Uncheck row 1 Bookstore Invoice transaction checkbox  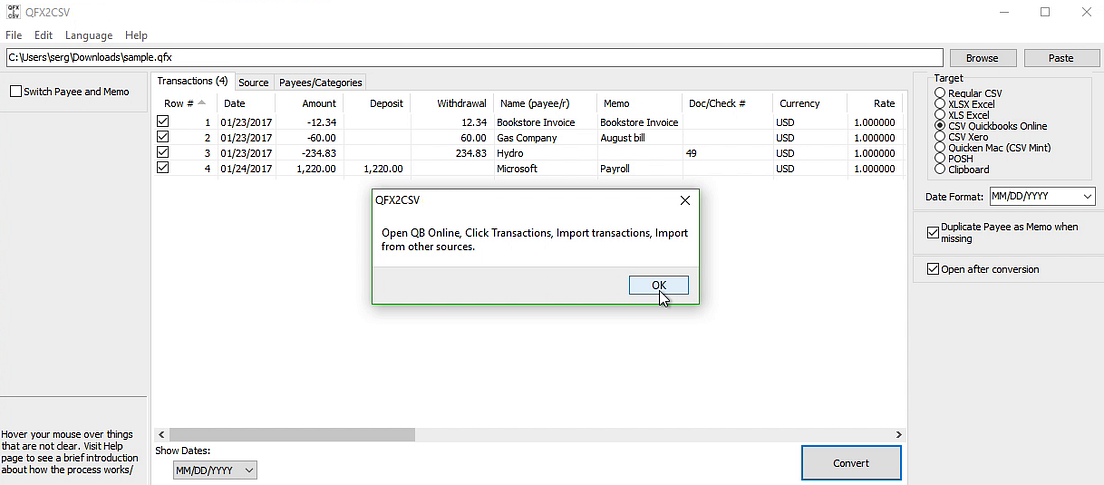tap(163, 122)
